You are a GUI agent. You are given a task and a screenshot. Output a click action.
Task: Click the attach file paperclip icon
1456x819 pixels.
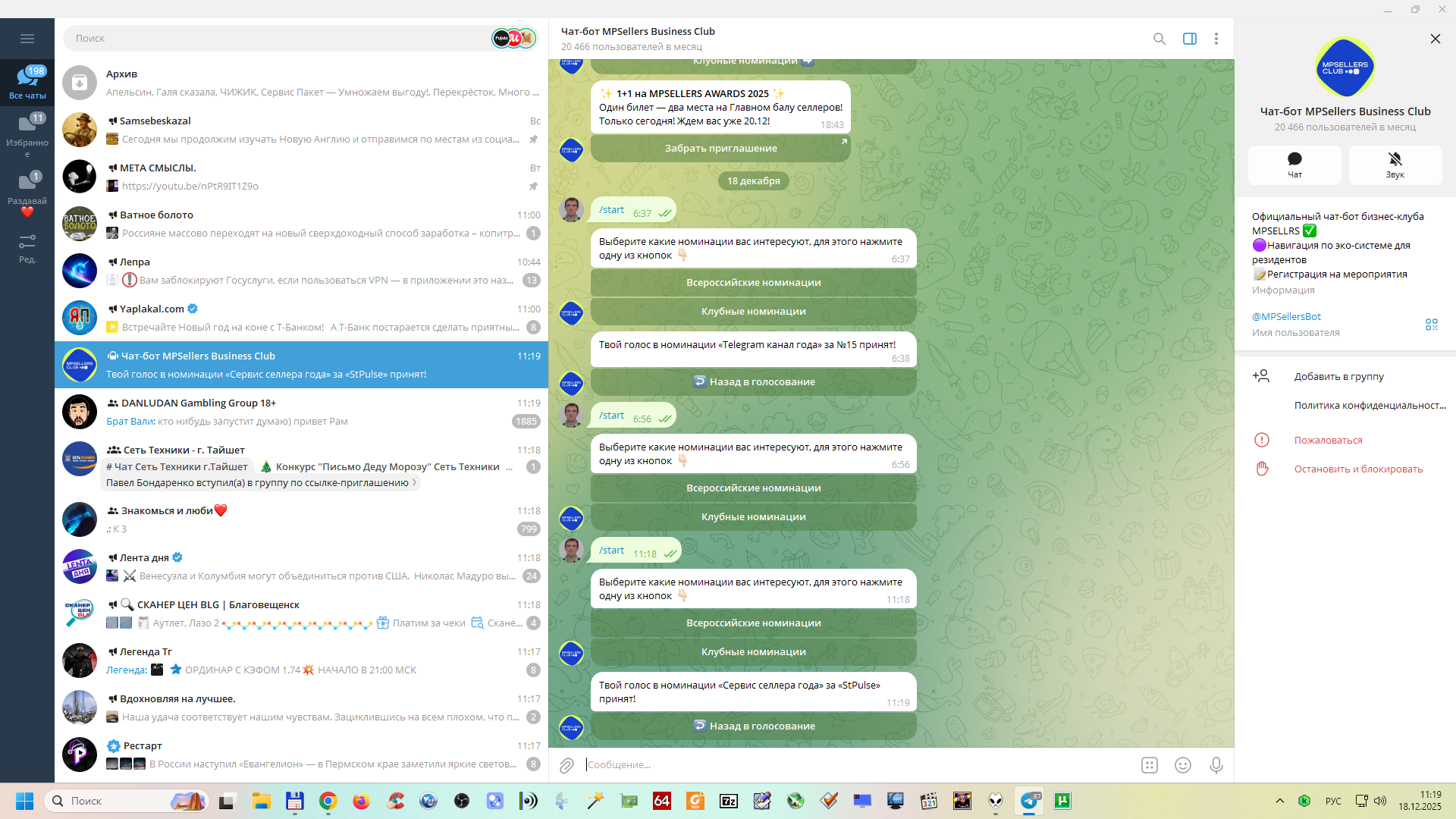[x=566, y=765]
